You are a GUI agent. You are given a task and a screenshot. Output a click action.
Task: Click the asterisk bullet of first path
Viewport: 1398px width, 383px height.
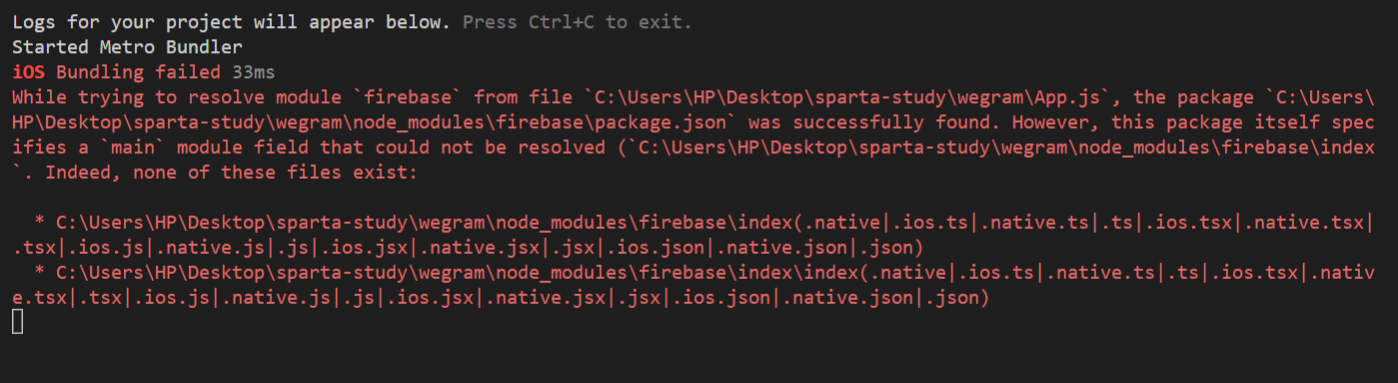[x=39, y=222]
